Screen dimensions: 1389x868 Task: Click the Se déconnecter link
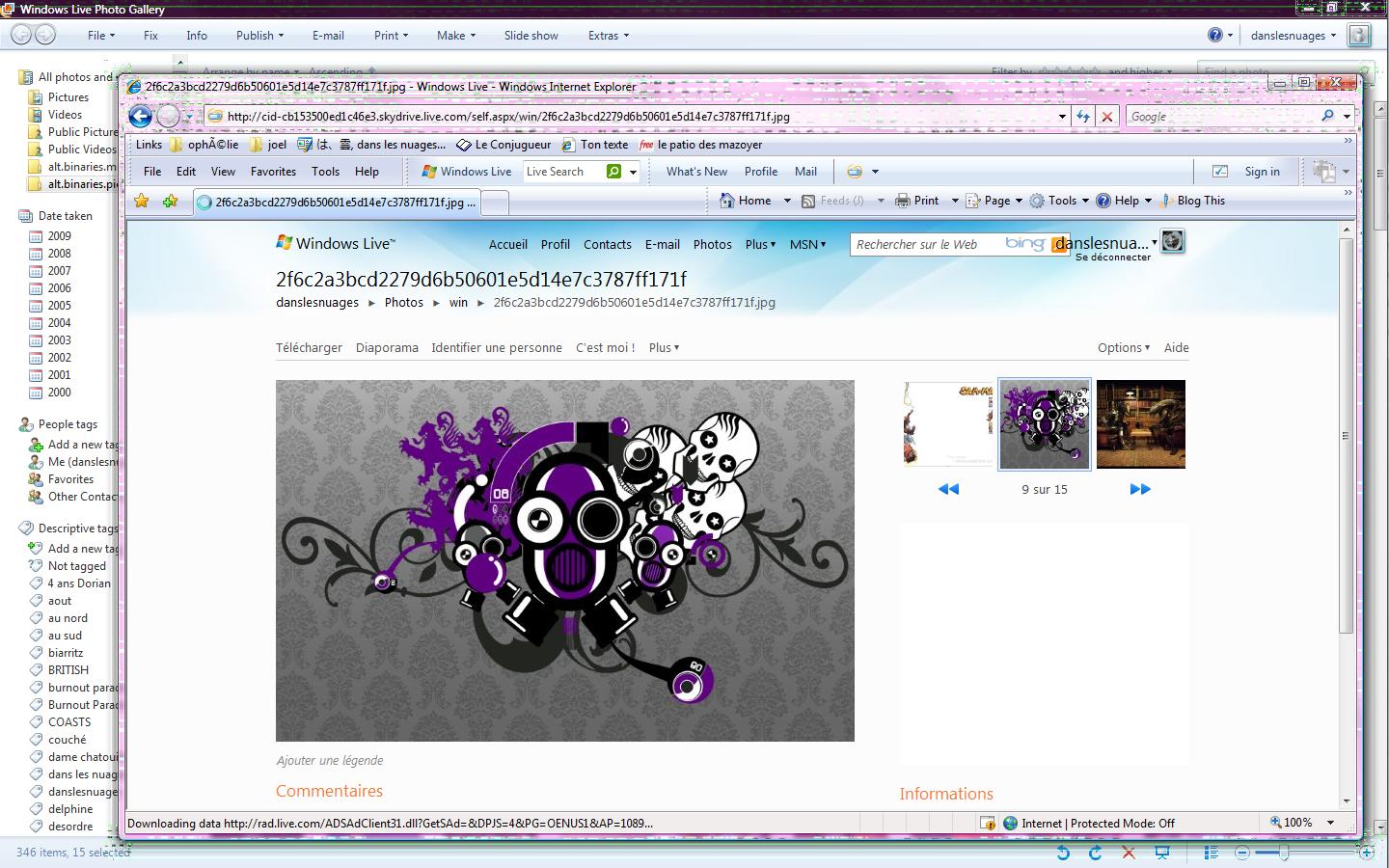tap(1113, 258)
